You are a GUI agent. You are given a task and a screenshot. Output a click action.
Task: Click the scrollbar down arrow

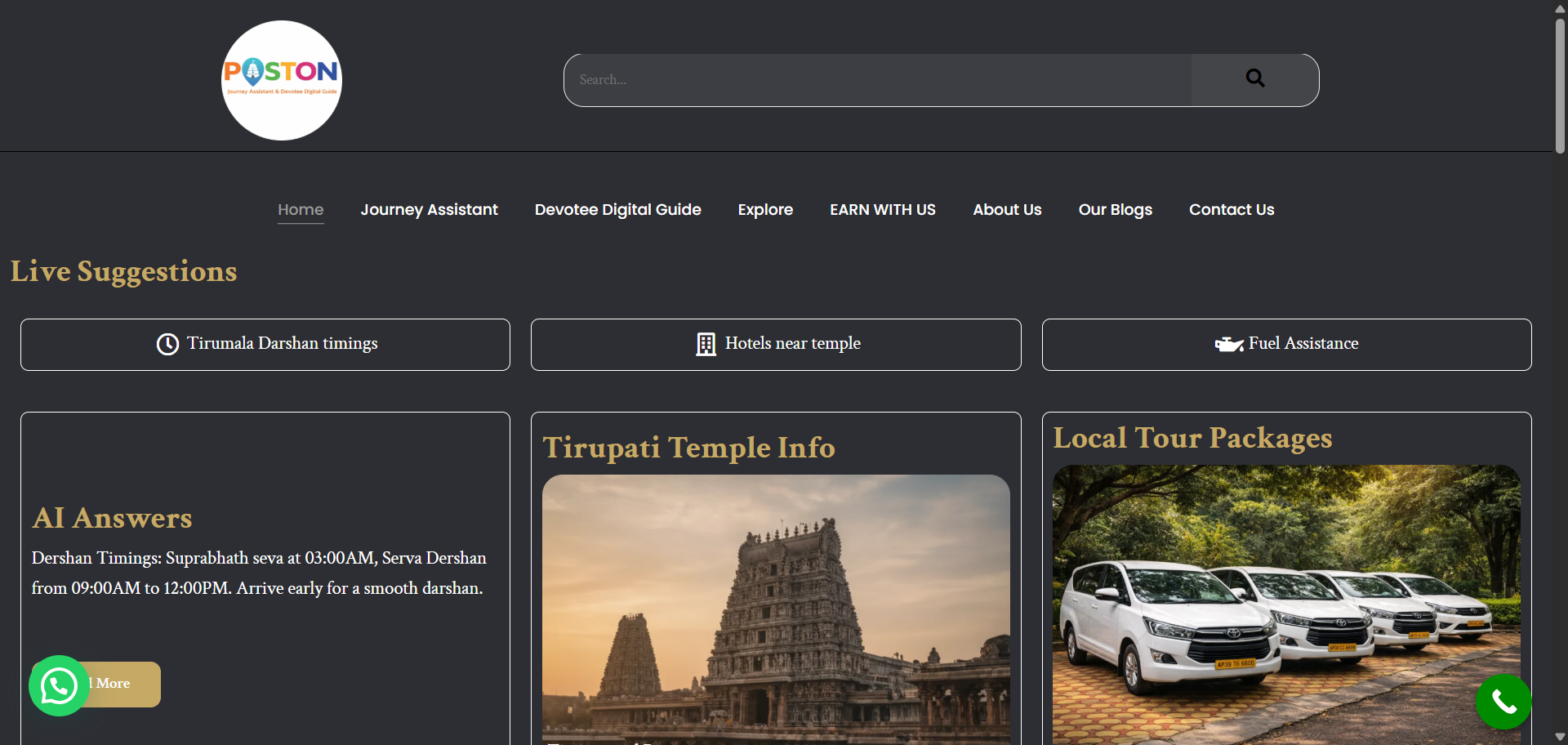click(1560, 736)
